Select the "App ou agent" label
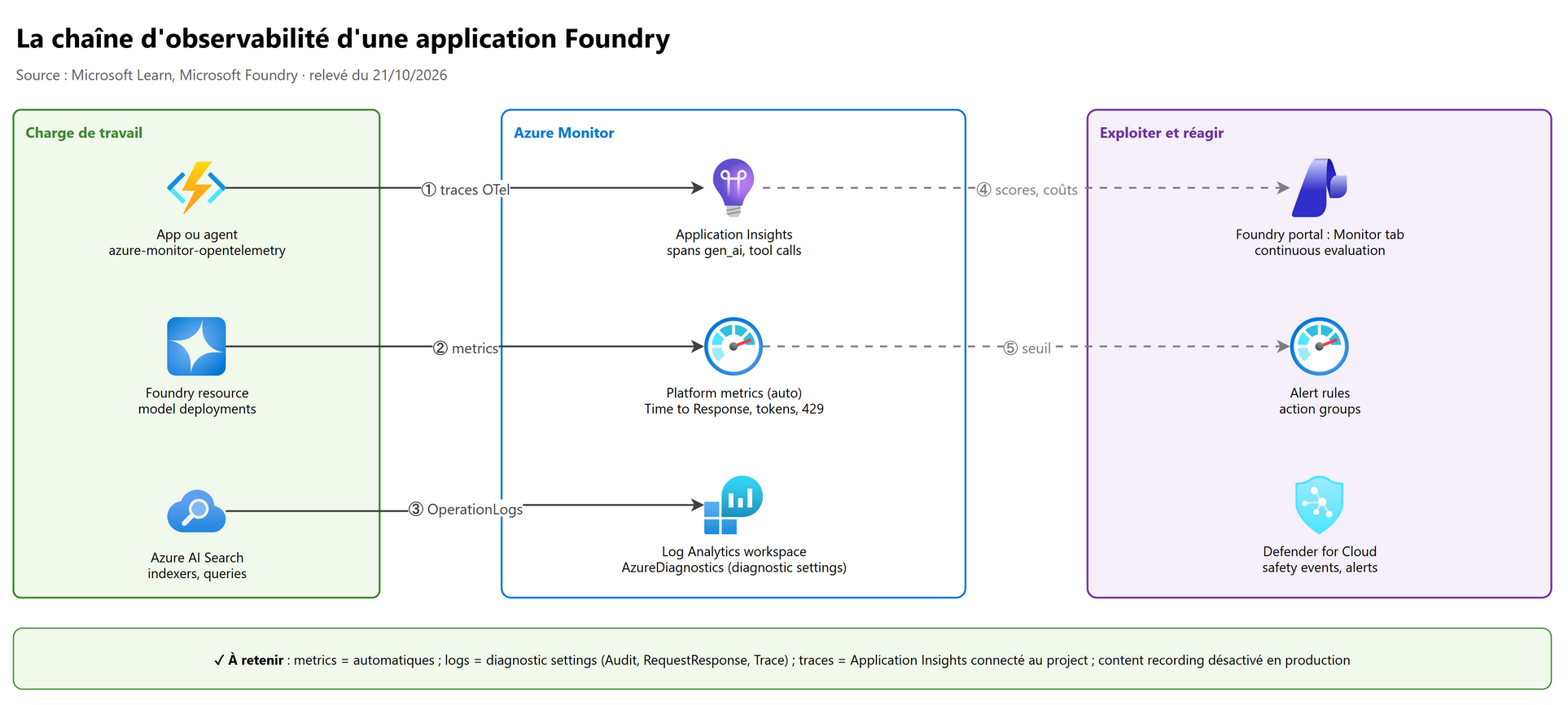 (197, 234)
